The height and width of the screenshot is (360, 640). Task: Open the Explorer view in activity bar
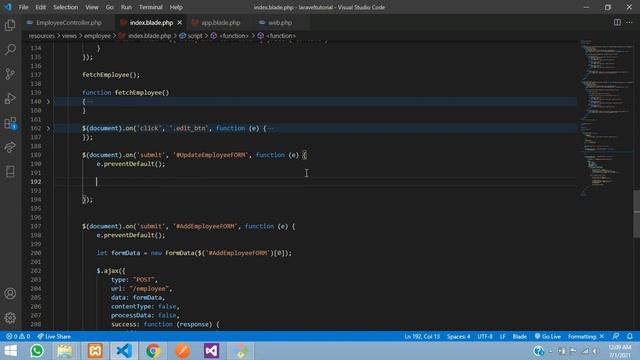click(10, 25)
